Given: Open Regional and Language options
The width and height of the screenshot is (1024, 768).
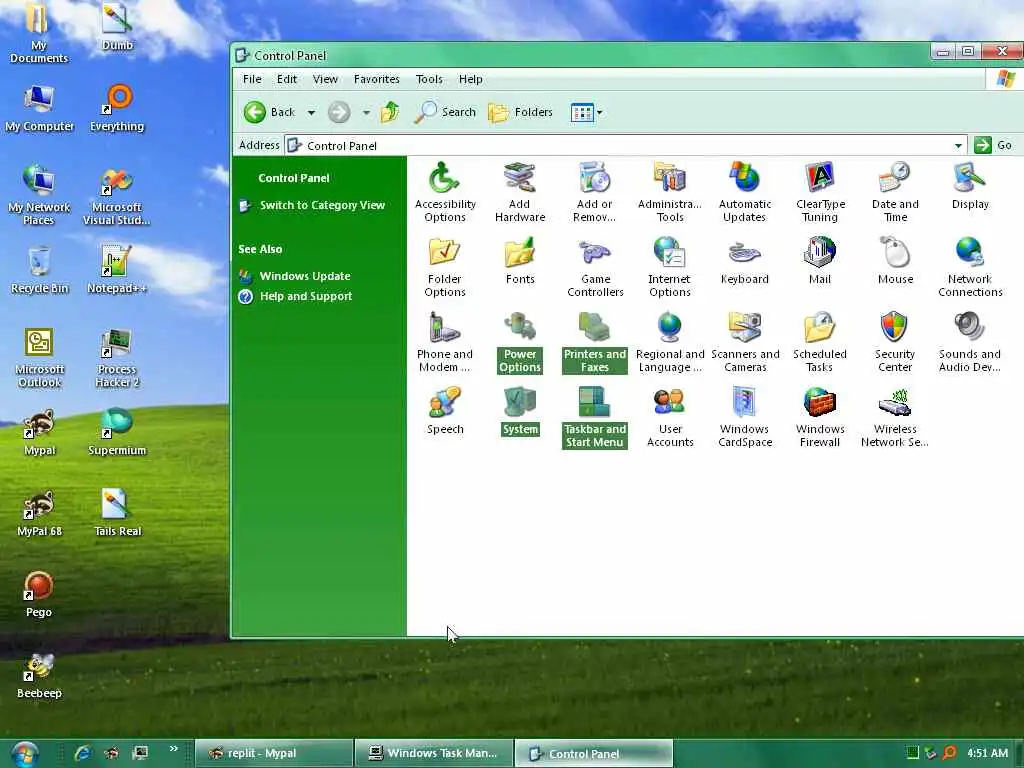Looking at the screenshot, I should [x=669, y=342].
